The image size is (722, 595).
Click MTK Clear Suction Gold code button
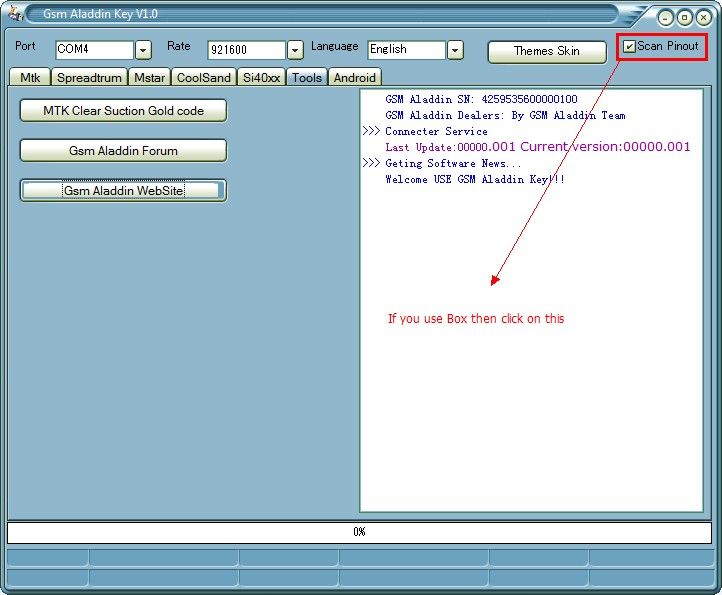pyautogui.click(x=123, y=111)
